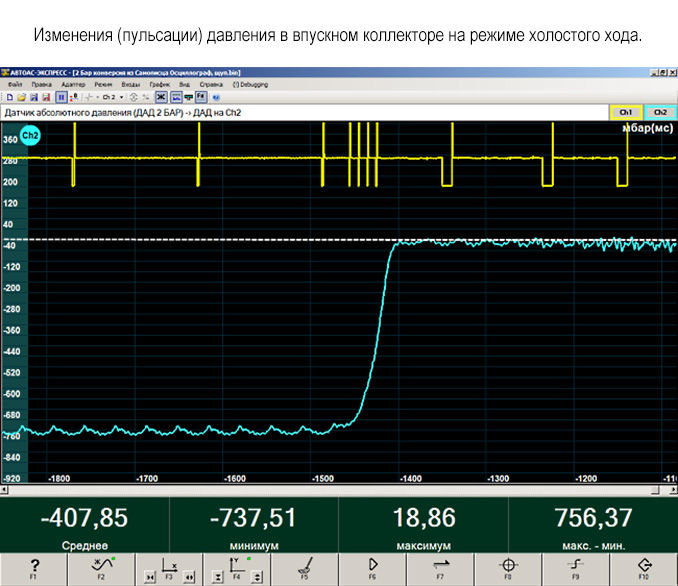Compress Y axis with left F4 button
Screen dimensions: 678x586
click(x=218, y=577)
